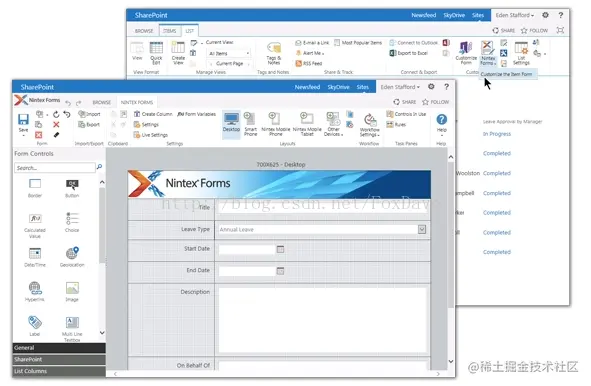Image resolution: width=591 pixels, height=386 pixels.
Task: Select ITEMS tab in back window
Action: pyautogui.click(x=170, y=31)
